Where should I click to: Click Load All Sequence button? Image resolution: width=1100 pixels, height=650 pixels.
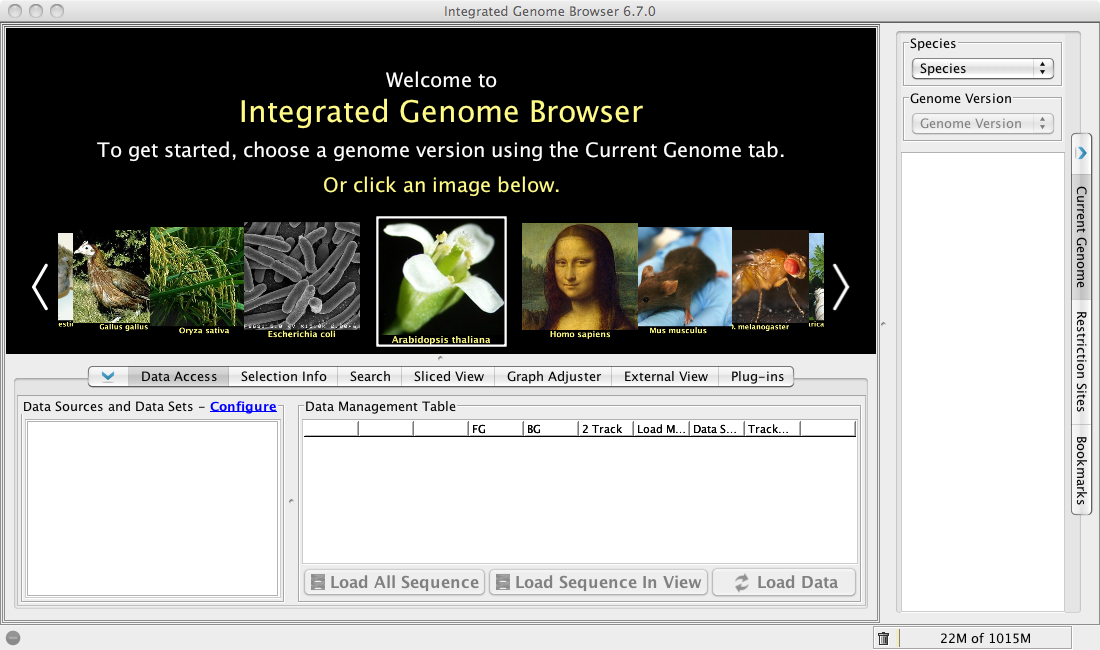click(x=395, y=582)
